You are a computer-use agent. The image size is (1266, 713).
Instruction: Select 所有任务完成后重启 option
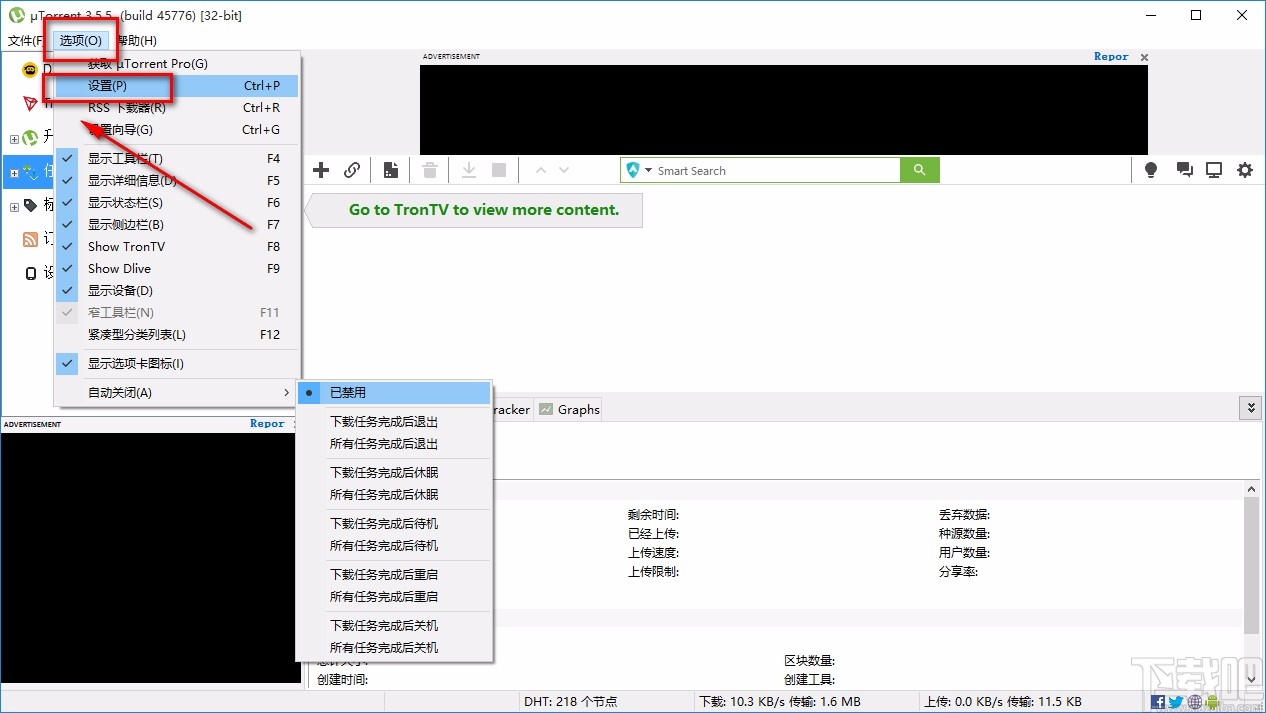[394, 596]
